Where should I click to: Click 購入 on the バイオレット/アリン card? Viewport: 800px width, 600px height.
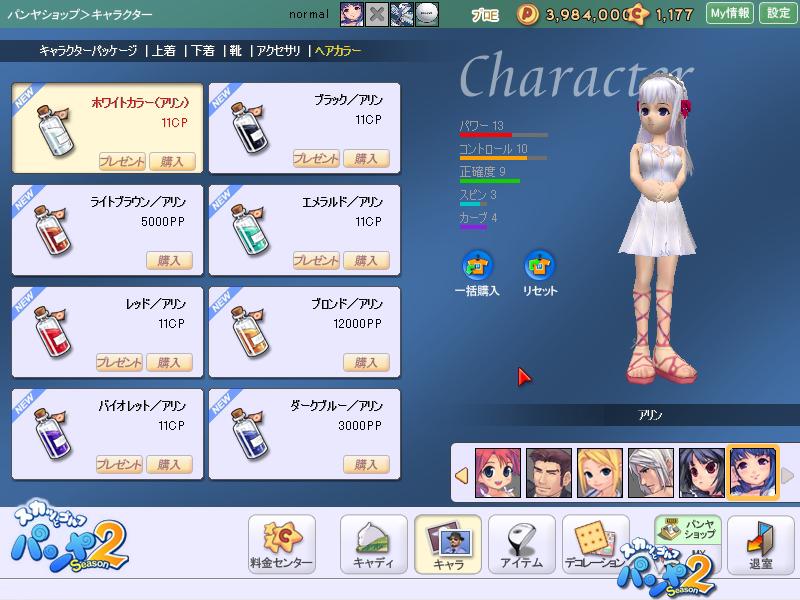(169, 464)
